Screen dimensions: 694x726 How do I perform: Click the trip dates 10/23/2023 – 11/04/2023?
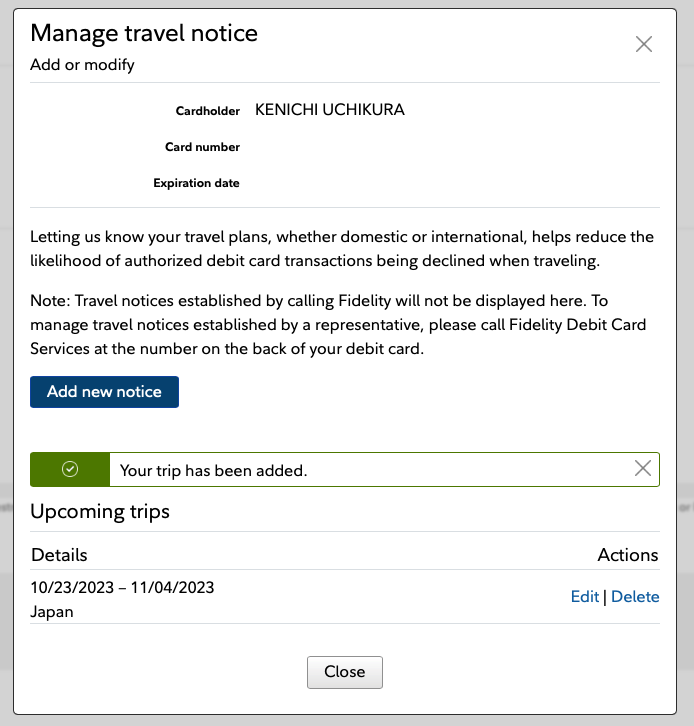[122, 588]
